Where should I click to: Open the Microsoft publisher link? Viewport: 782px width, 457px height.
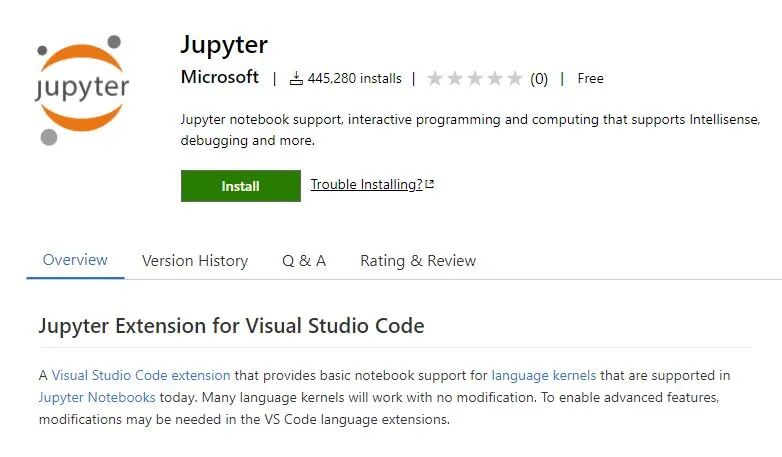click(220, 78)
